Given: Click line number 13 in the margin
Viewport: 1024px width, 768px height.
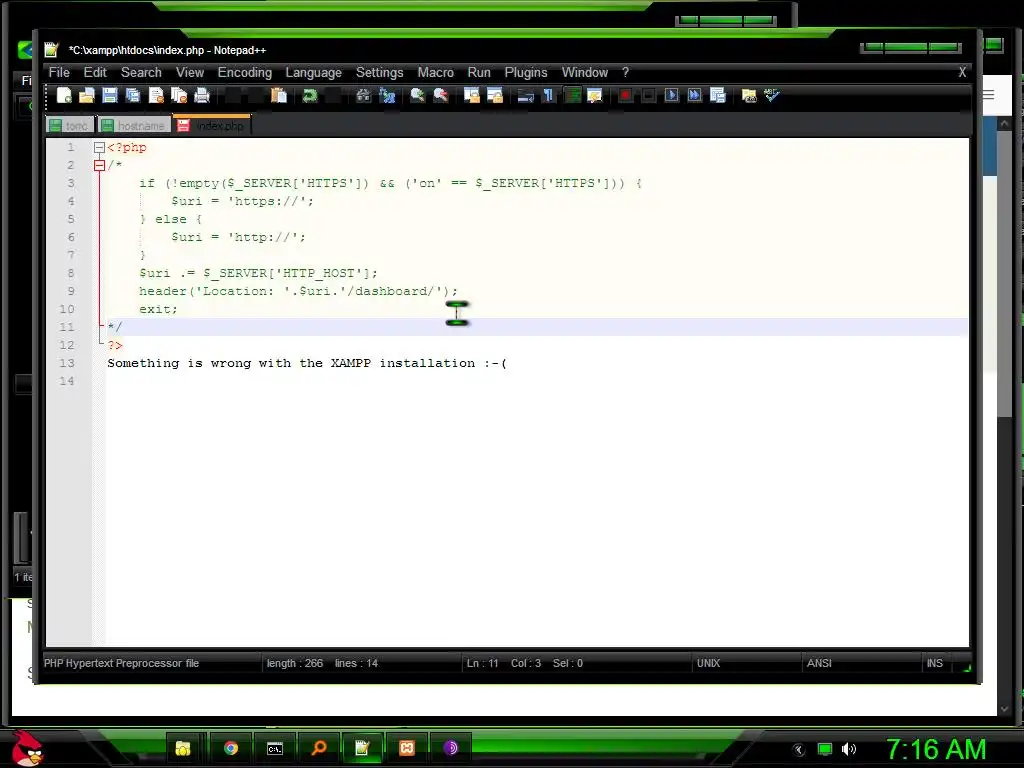Looking at the screenshot, I should coord(67,363).
